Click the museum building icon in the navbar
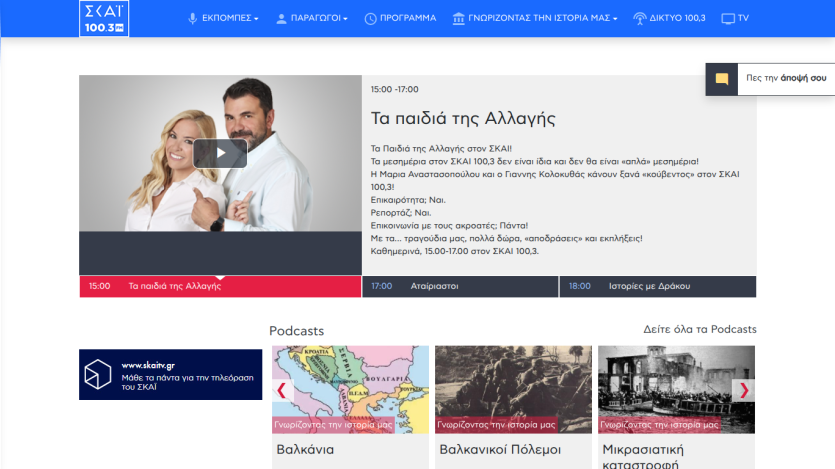This screenshot has width=835, height=469. point(459,19)
